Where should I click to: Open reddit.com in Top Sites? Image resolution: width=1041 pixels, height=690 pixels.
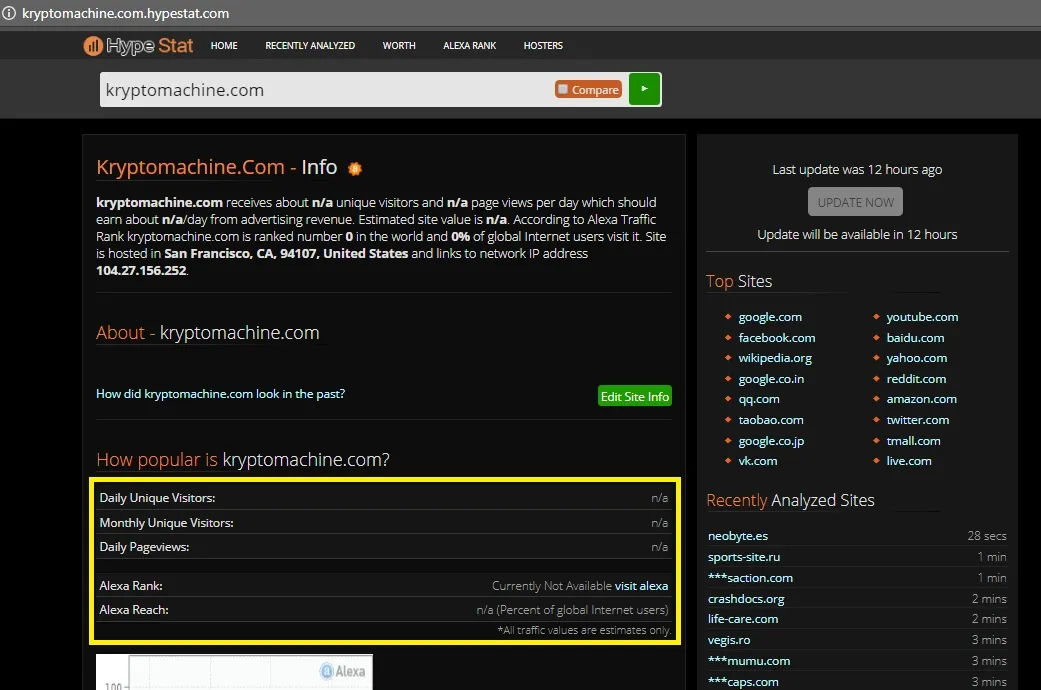pyautogui.click(x=916, y=379)
